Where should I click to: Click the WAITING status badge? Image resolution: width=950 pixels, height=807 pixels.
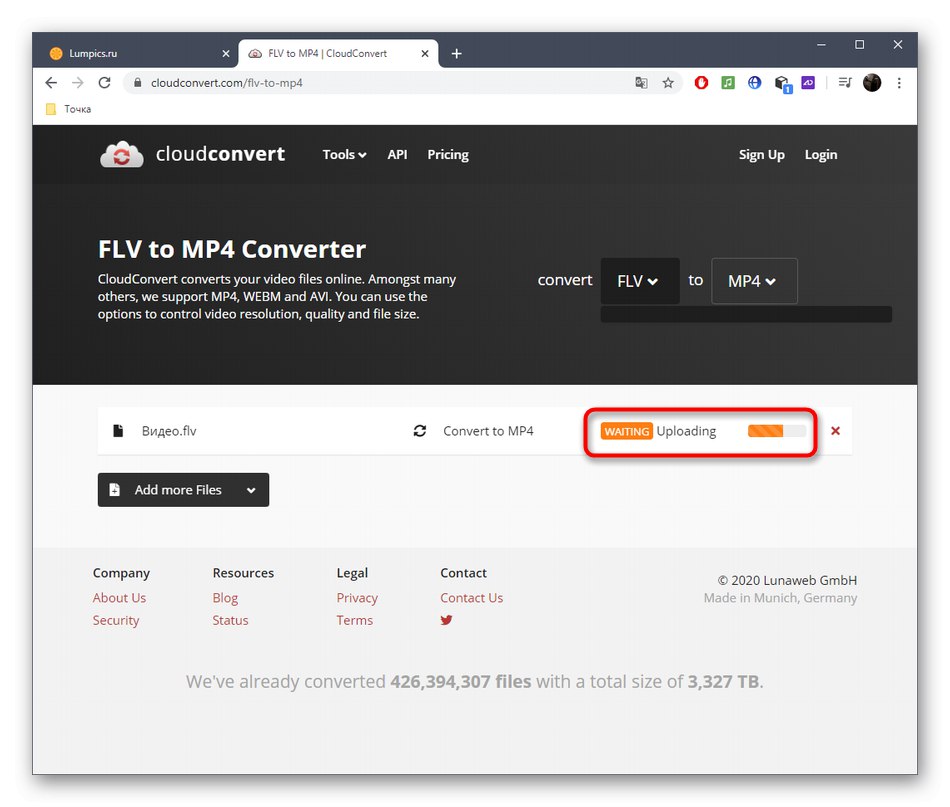point(626,431)
